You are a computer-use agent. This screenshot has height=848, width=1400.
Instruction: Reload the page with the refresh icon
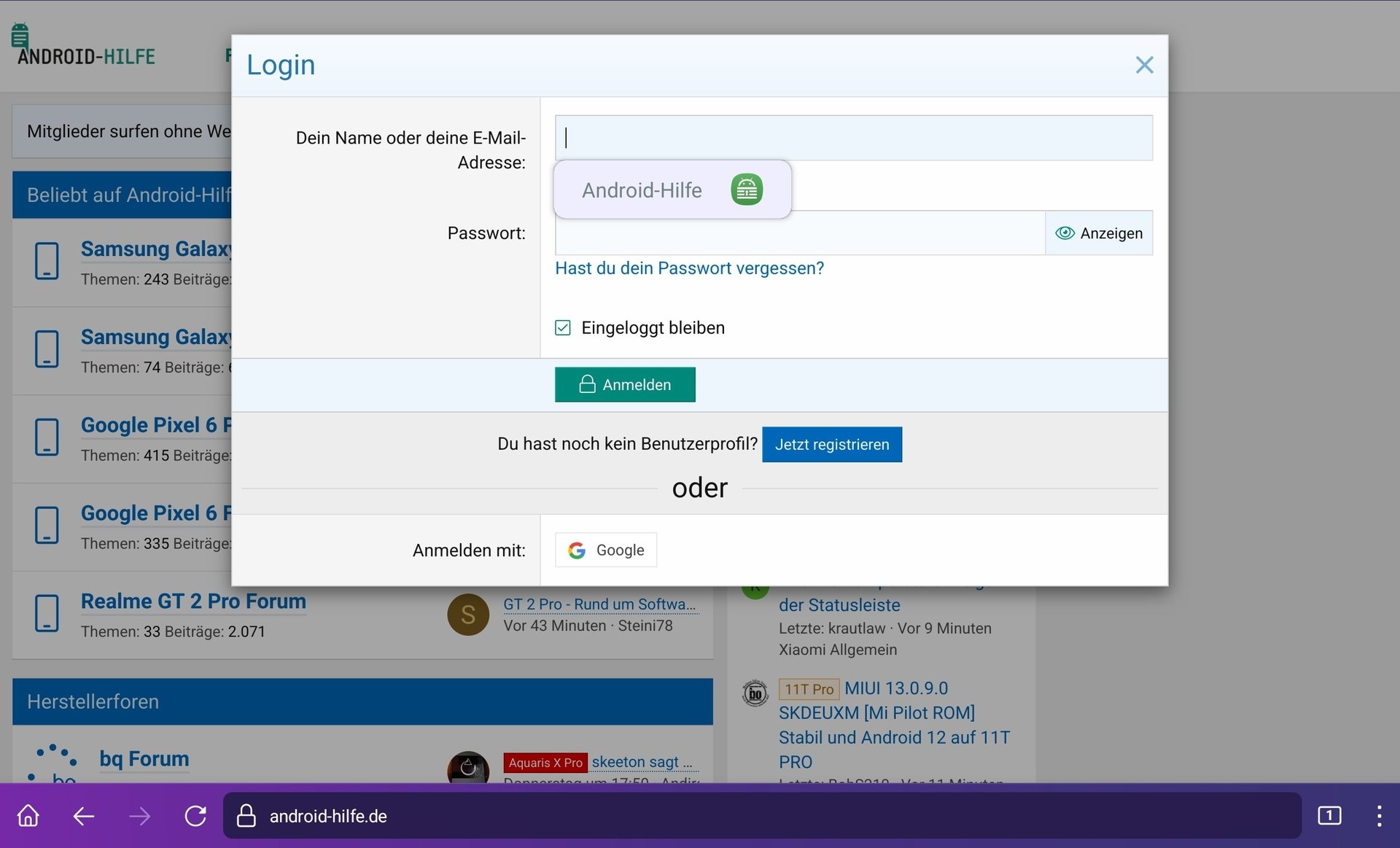195,815
